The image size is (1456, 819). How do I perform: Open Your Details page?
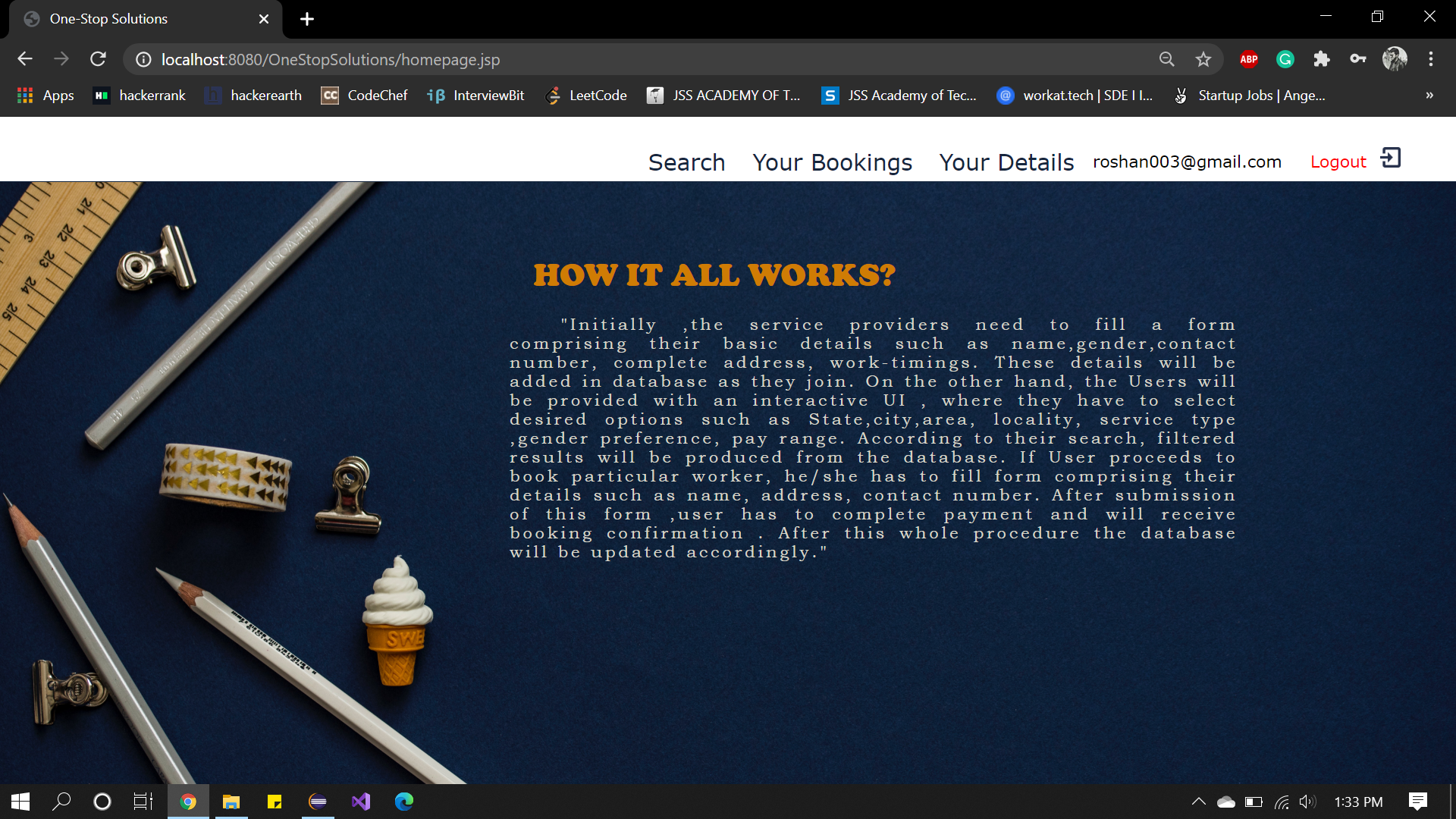pyautogui.click(x=1006, y=162)
